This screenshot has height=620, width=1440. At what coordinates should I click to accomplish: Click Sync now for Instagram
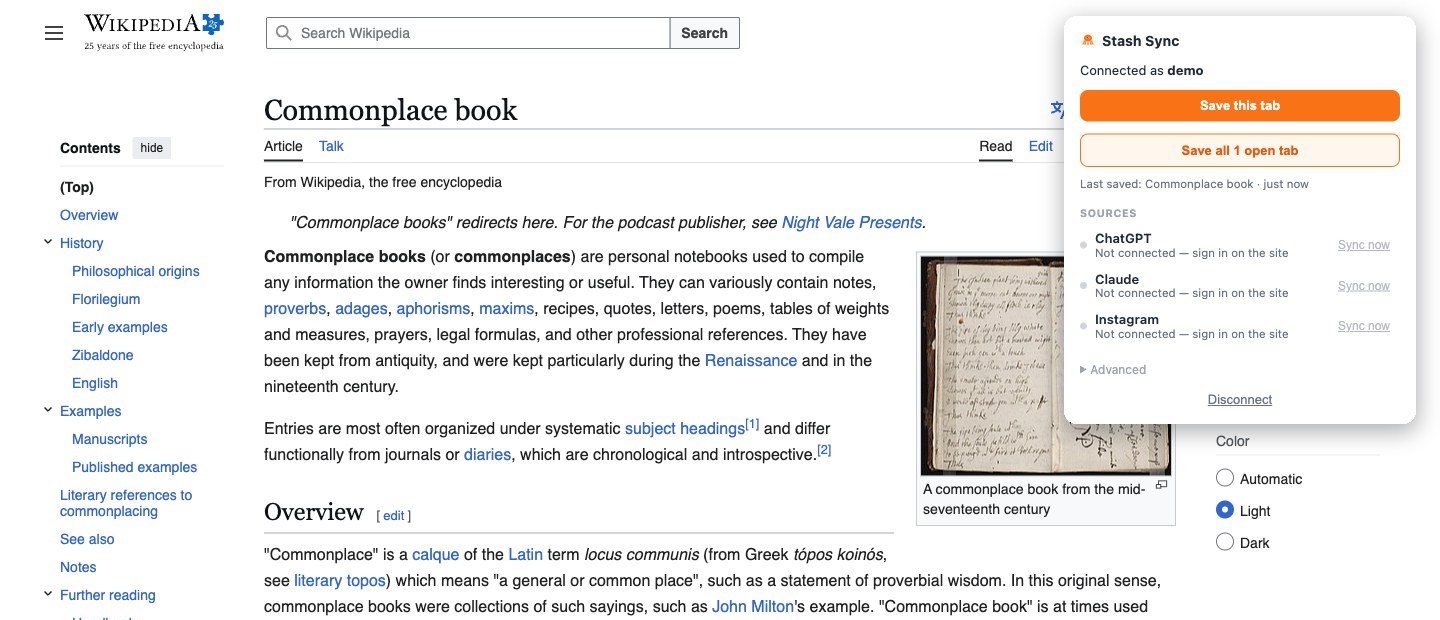click(x=1364, y=326)
